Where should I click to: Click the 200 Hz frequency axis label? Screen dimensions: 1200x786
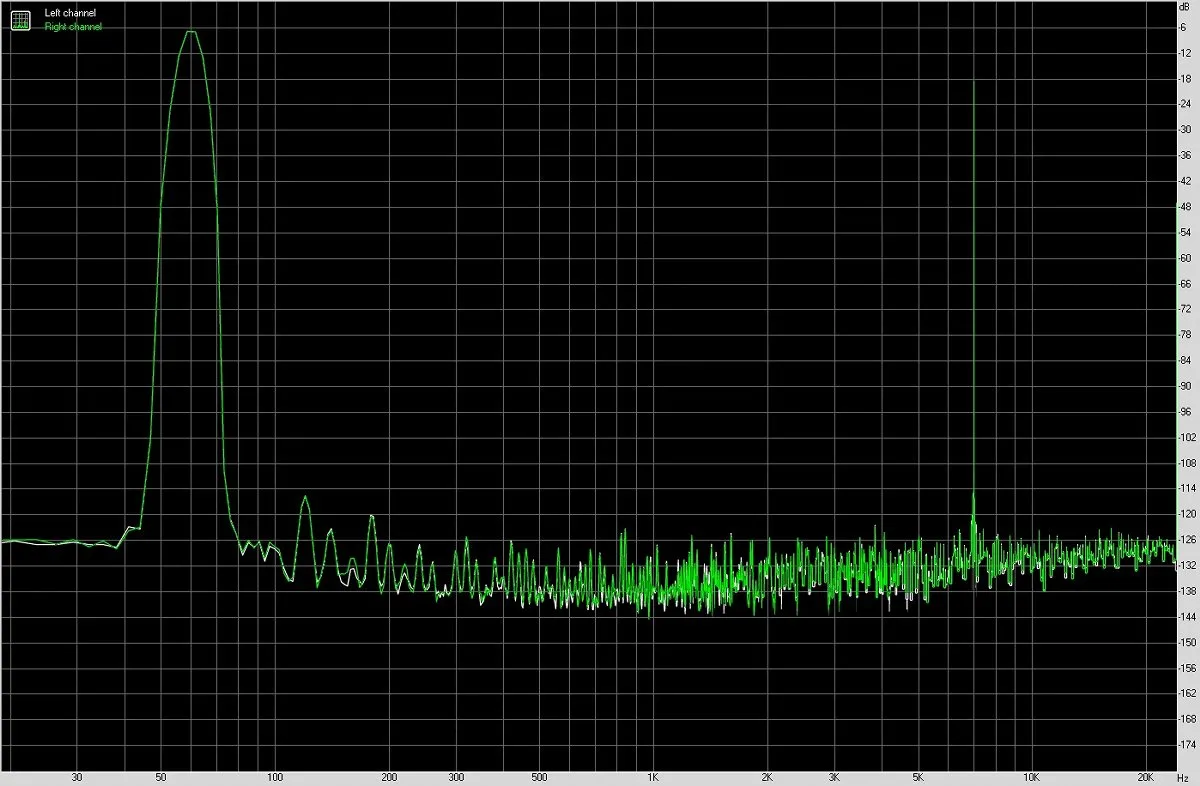389,777
